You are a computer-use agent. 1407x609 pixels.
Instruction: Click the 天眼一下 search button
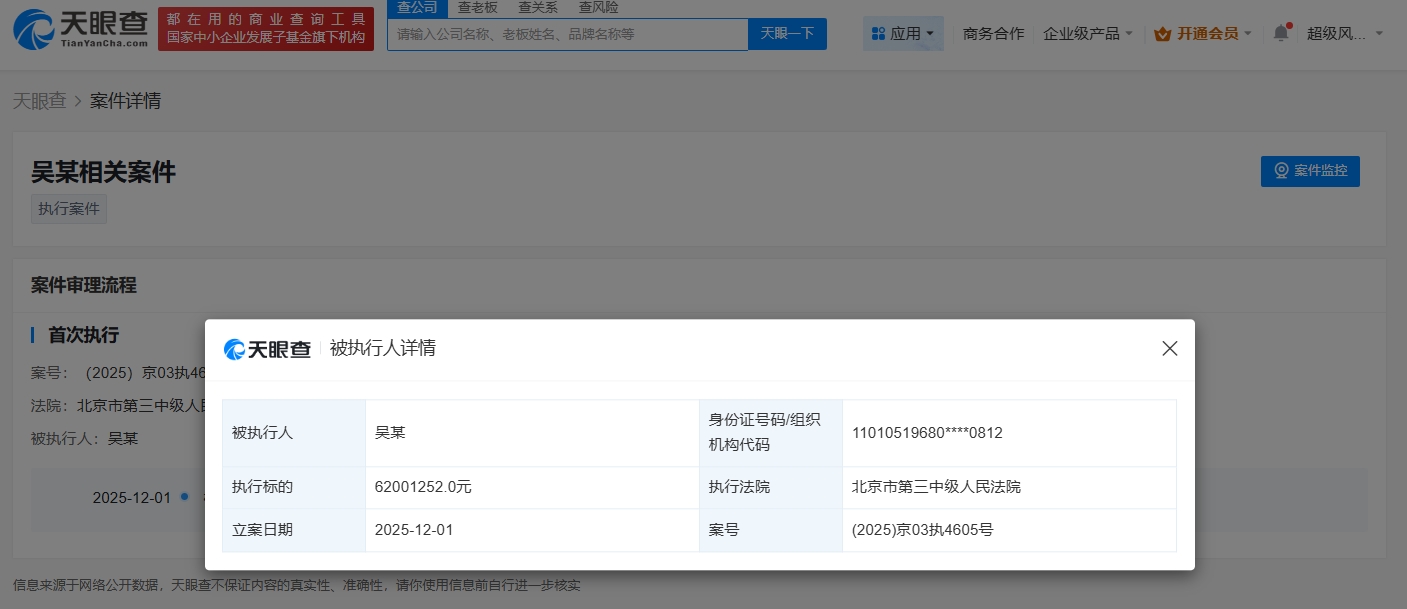pyautogui.click(x=787, y=34)
